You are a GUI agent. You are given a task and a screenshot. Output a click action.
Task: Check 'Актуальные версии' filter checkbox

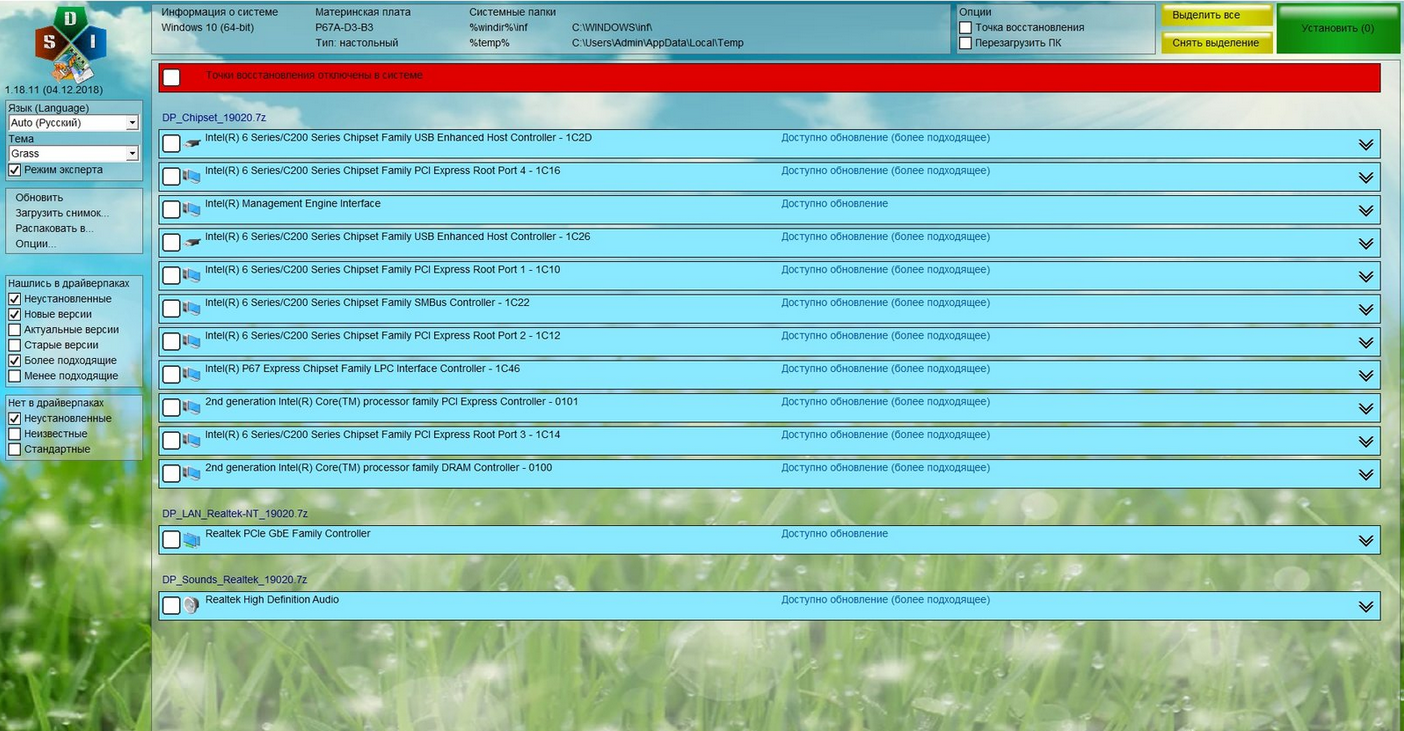(x=14, y=330)
